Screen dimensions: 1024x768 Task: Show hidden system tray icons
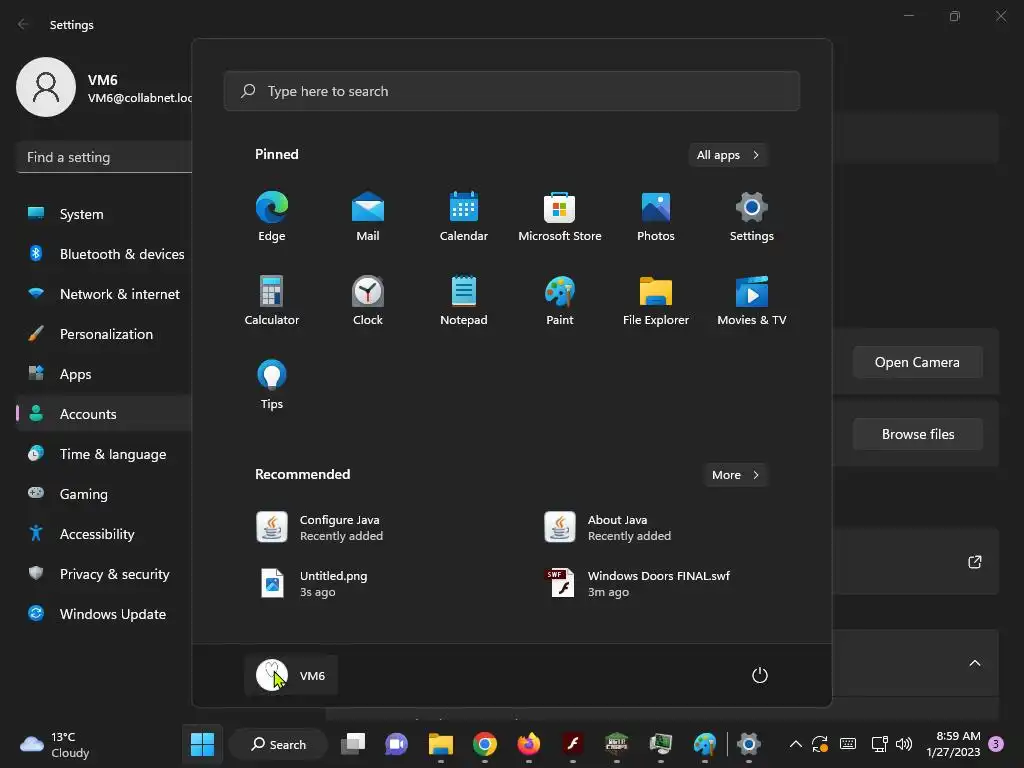[x=795, y=744]
